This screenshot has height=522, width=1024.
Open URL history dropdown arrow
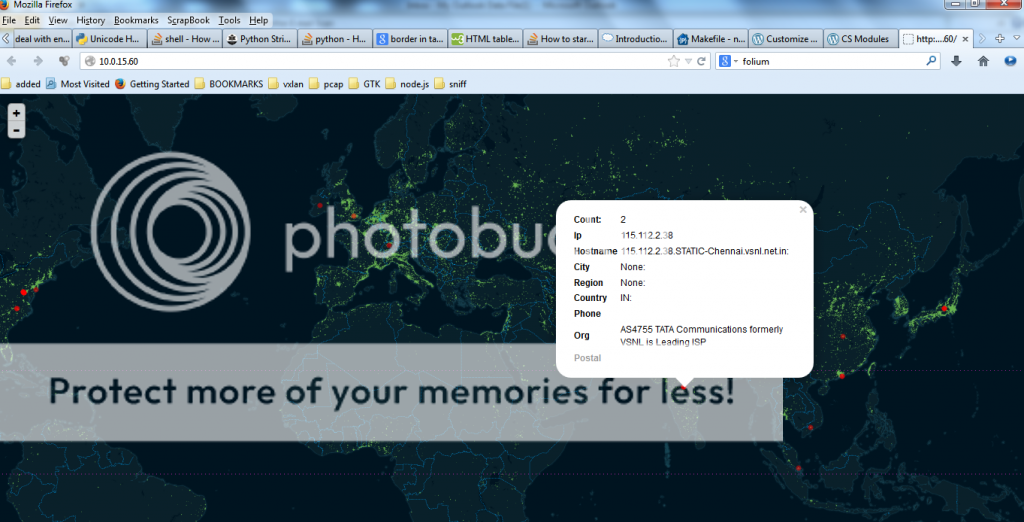coord(688,61)
